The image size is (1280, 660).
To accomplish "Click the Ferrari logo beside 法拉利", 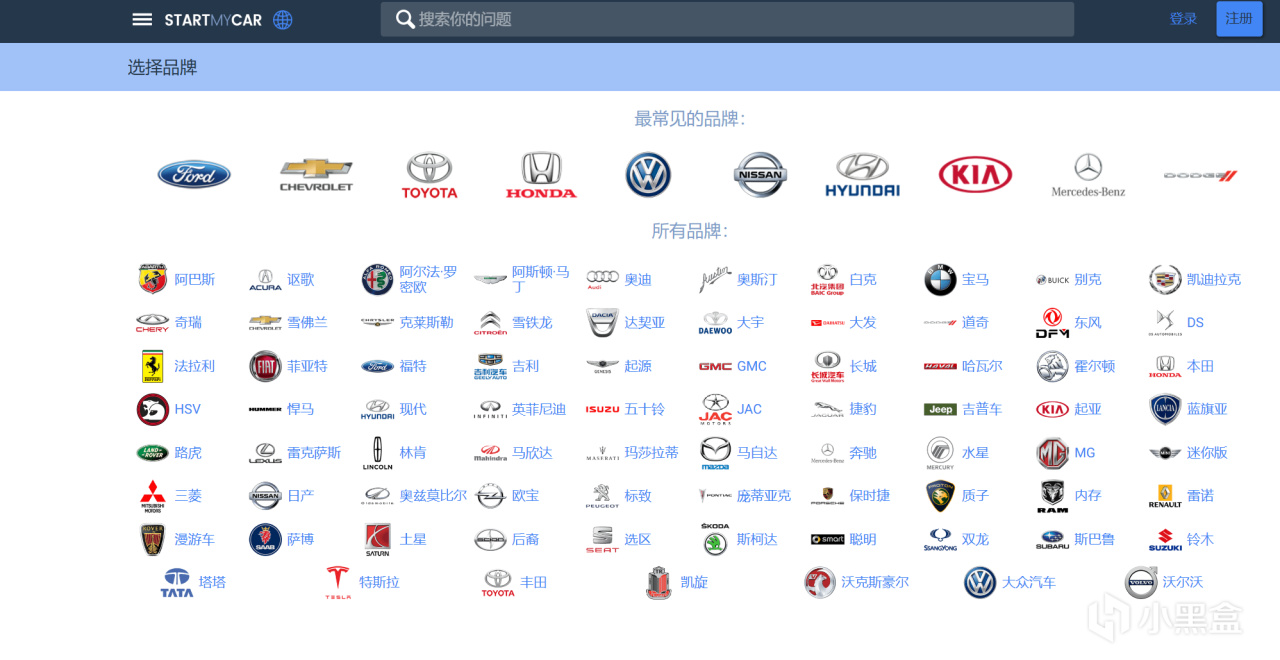I will [x=153, y=366].
